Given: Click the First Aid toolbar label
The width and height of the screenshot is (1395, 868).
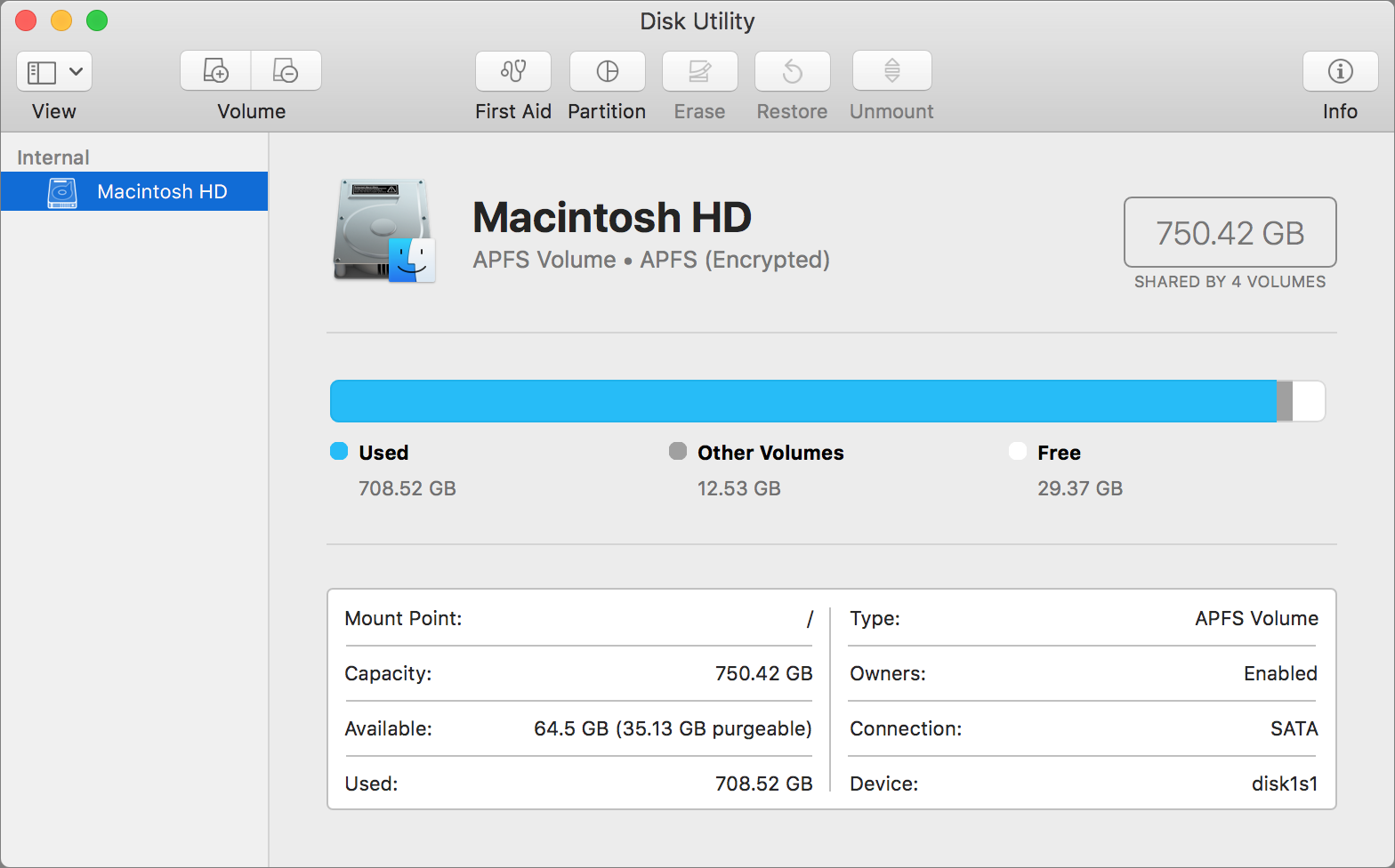Looking at the screenshot, I should 513,111.
